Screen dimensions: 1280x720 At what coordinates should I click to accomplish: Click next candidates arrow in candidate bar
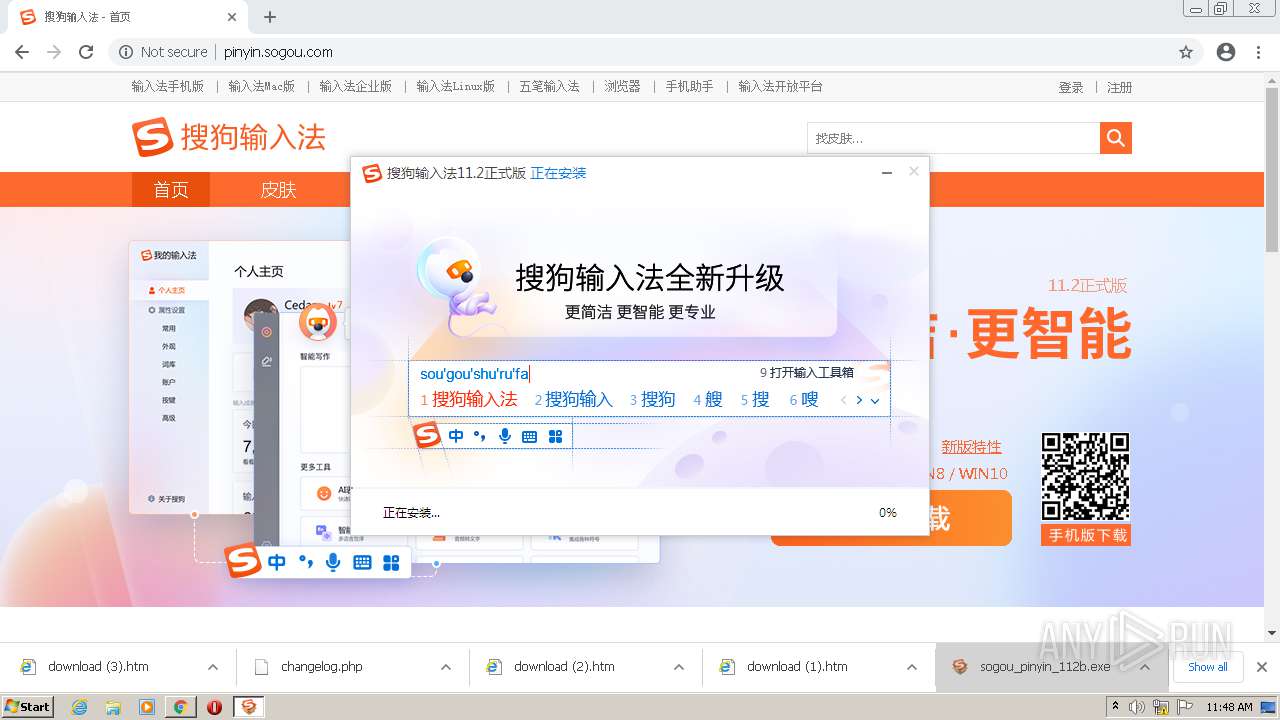point(859,400)
